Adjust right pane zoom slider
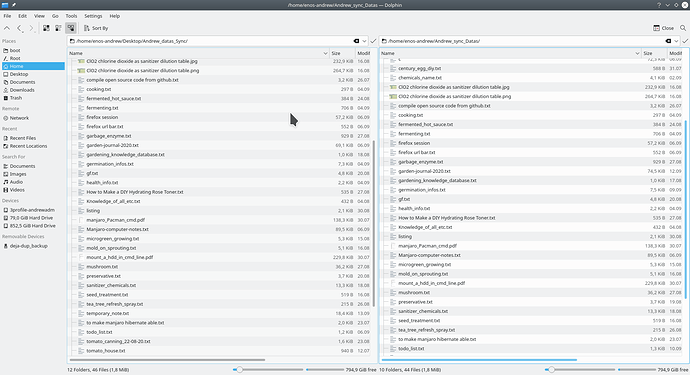This screenshot has width=690, height=375. point(580,370)
